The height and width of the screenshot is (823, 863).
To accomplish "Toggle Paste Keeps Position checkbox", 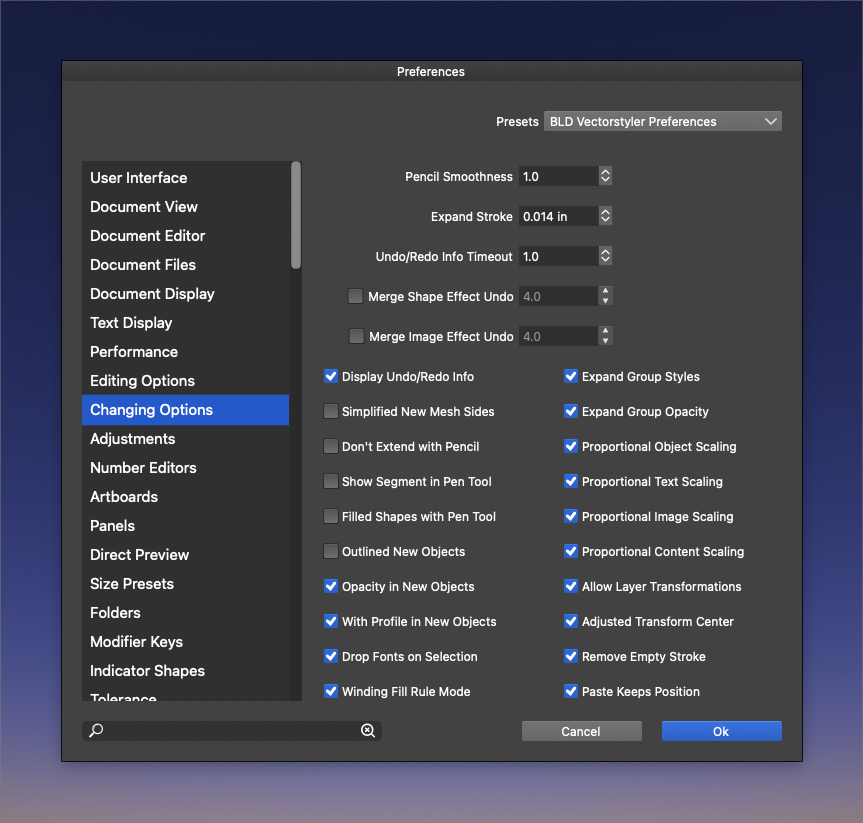I will [x=571, y=691].
